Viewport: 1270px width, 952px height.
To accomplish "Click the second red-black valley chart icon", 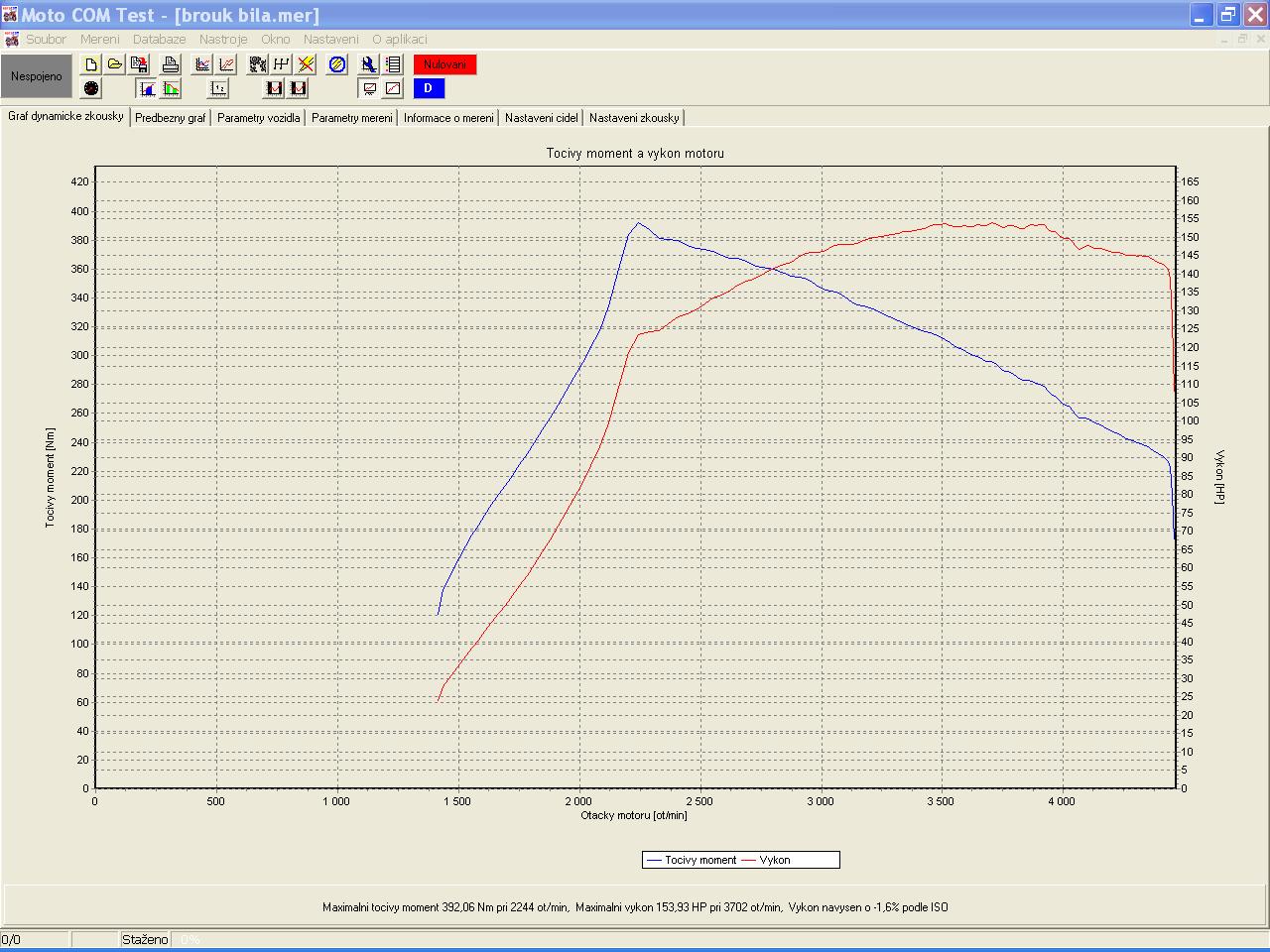I will [x=298, y=88].
